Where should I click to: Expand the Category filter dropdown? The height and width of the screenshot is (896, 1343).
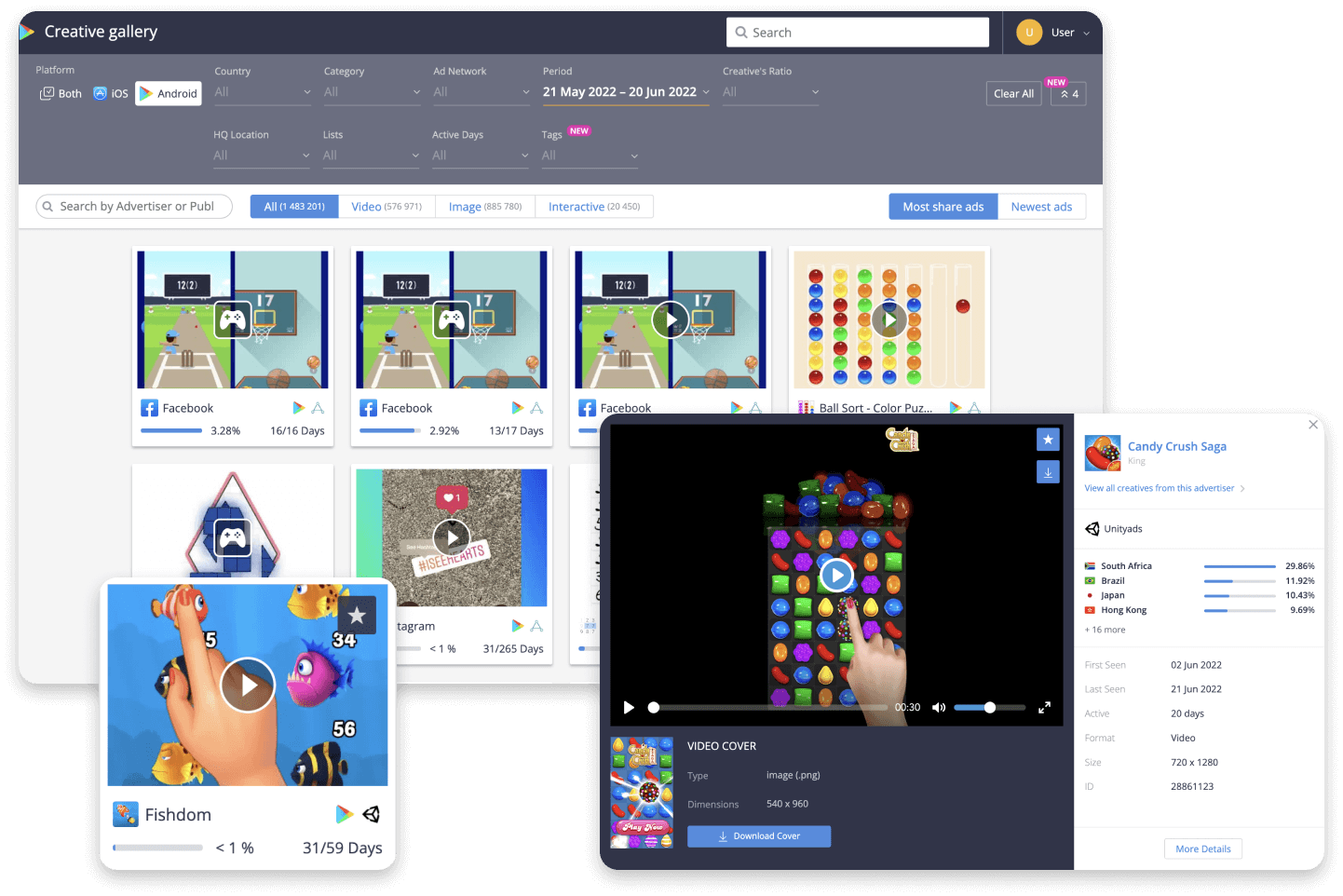coord(372,92)
